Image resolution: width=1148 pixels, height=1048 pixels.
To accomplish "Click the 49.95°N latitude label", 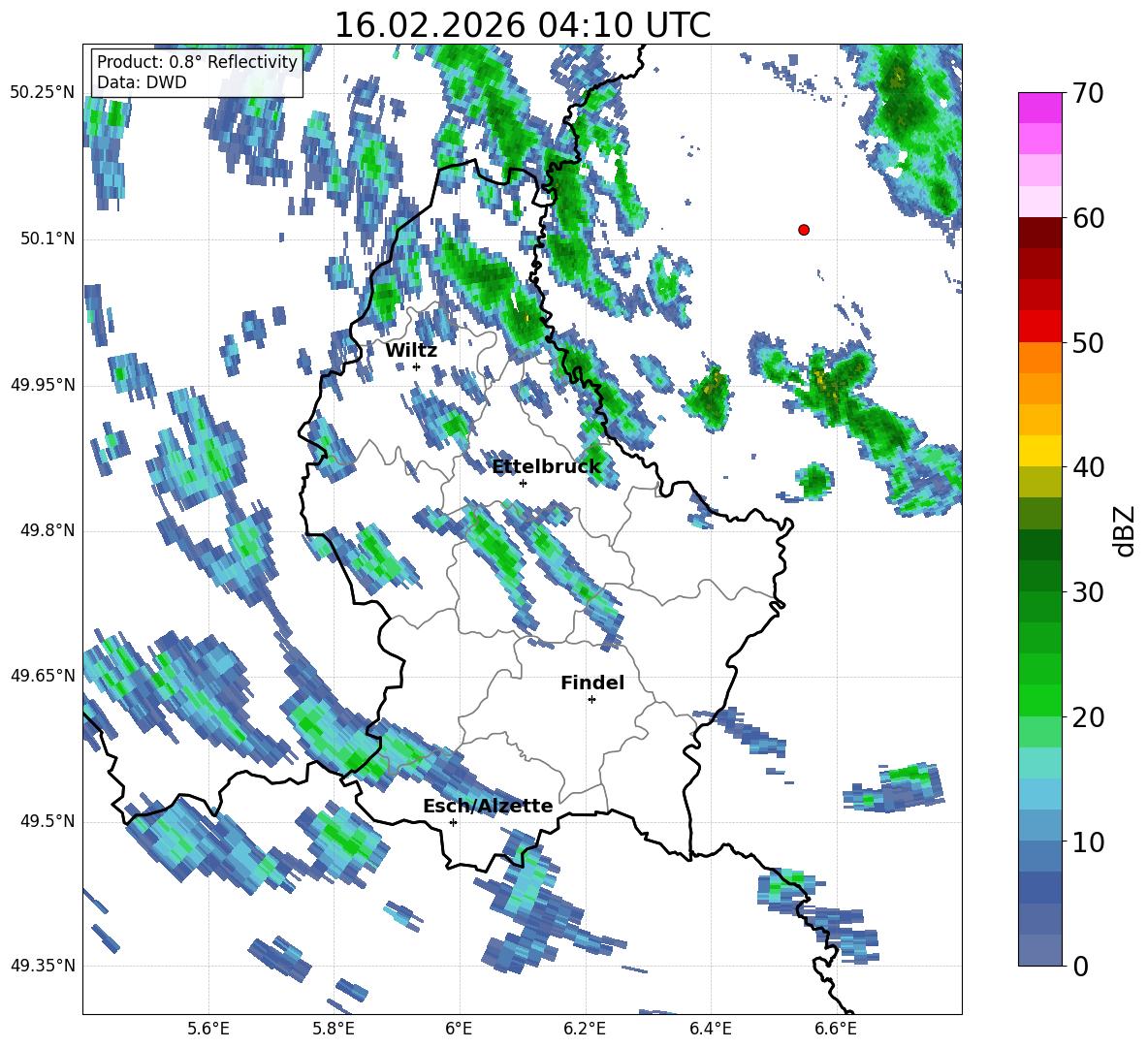I will tap(43, 384).
